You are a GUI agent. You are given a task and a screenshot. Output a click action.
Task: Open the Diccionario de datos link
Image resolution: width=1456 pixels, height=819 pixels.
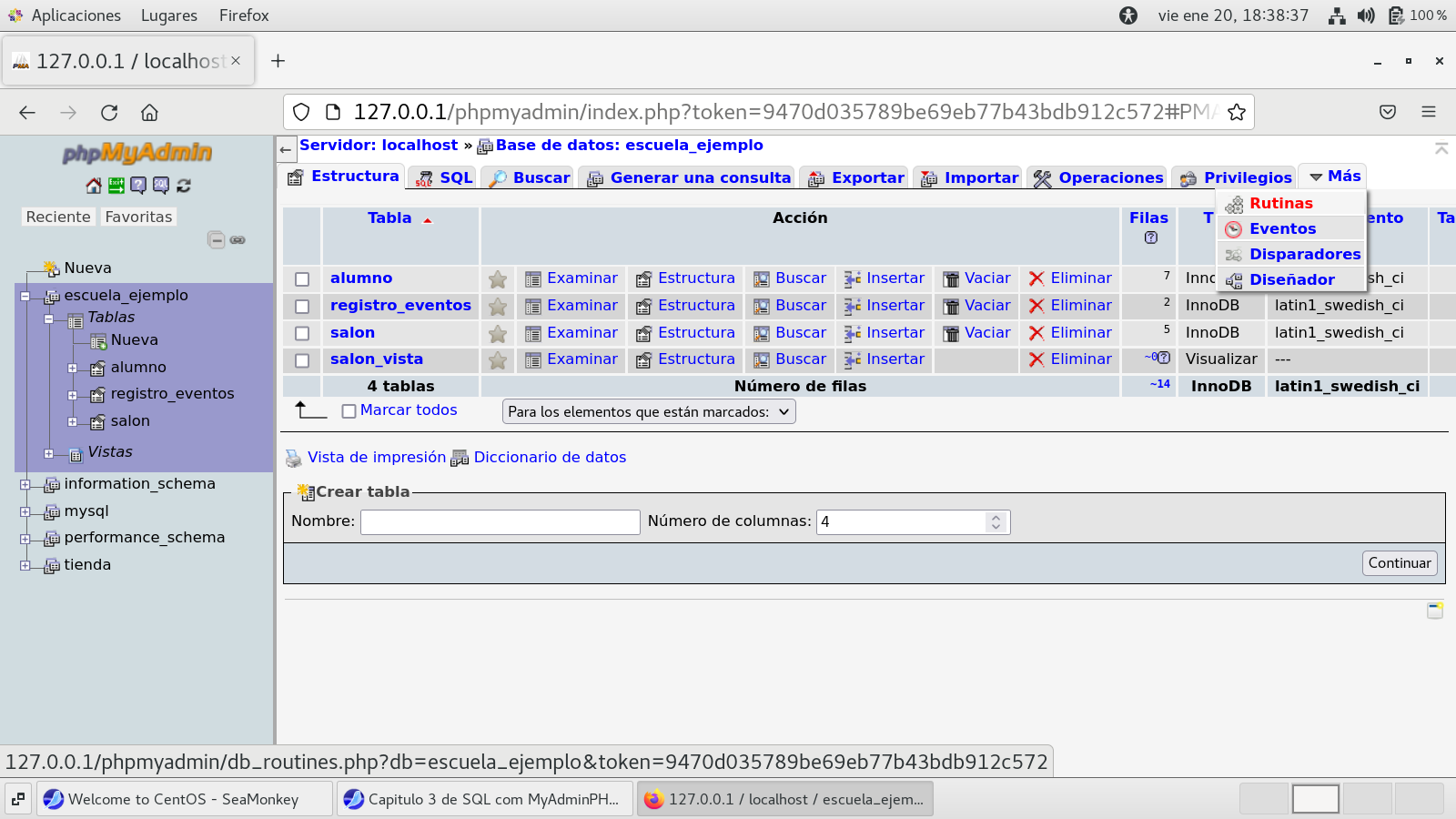coord(549,458)
